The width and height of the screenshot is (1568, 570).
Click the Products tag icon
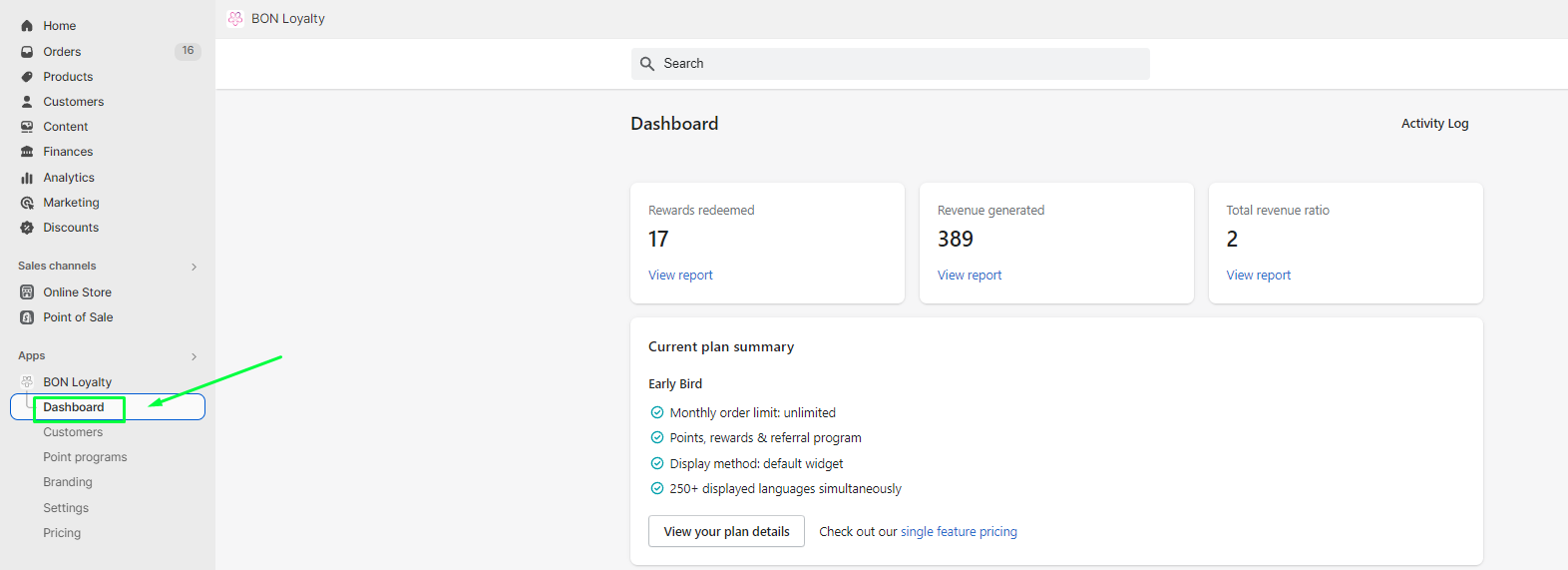tap(27, 77)
